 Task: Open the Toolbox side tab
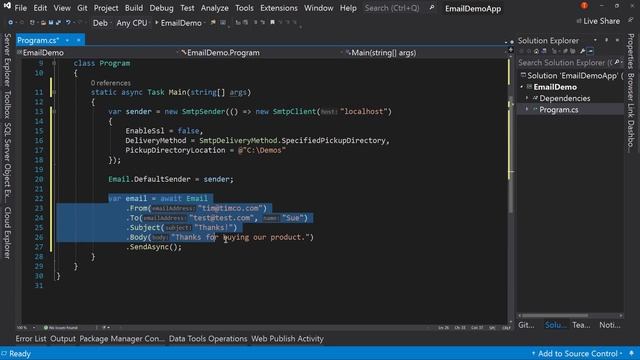pyautogui.click(x=7, y=104)
